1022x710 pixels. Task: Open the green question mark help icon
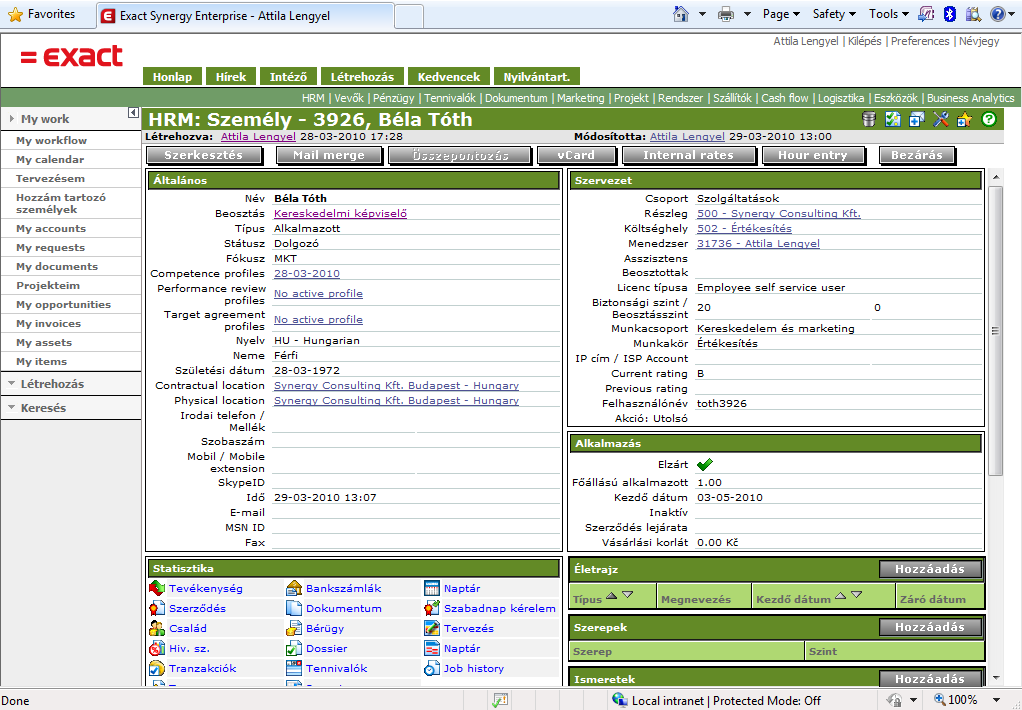pyautogui.click(x=989, y=119)
